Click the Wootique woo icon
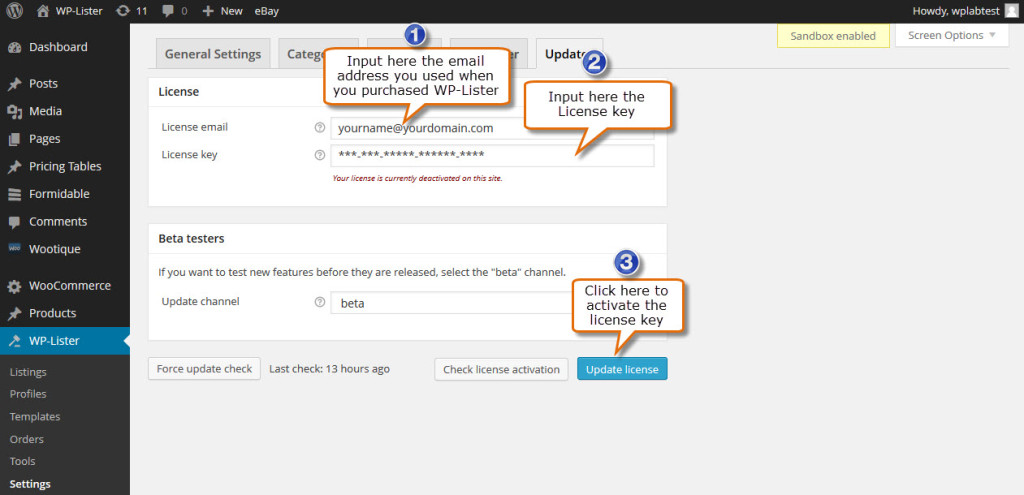This screenshot has height=495, width=1024. pyautogui.click(x=14, y=249)
